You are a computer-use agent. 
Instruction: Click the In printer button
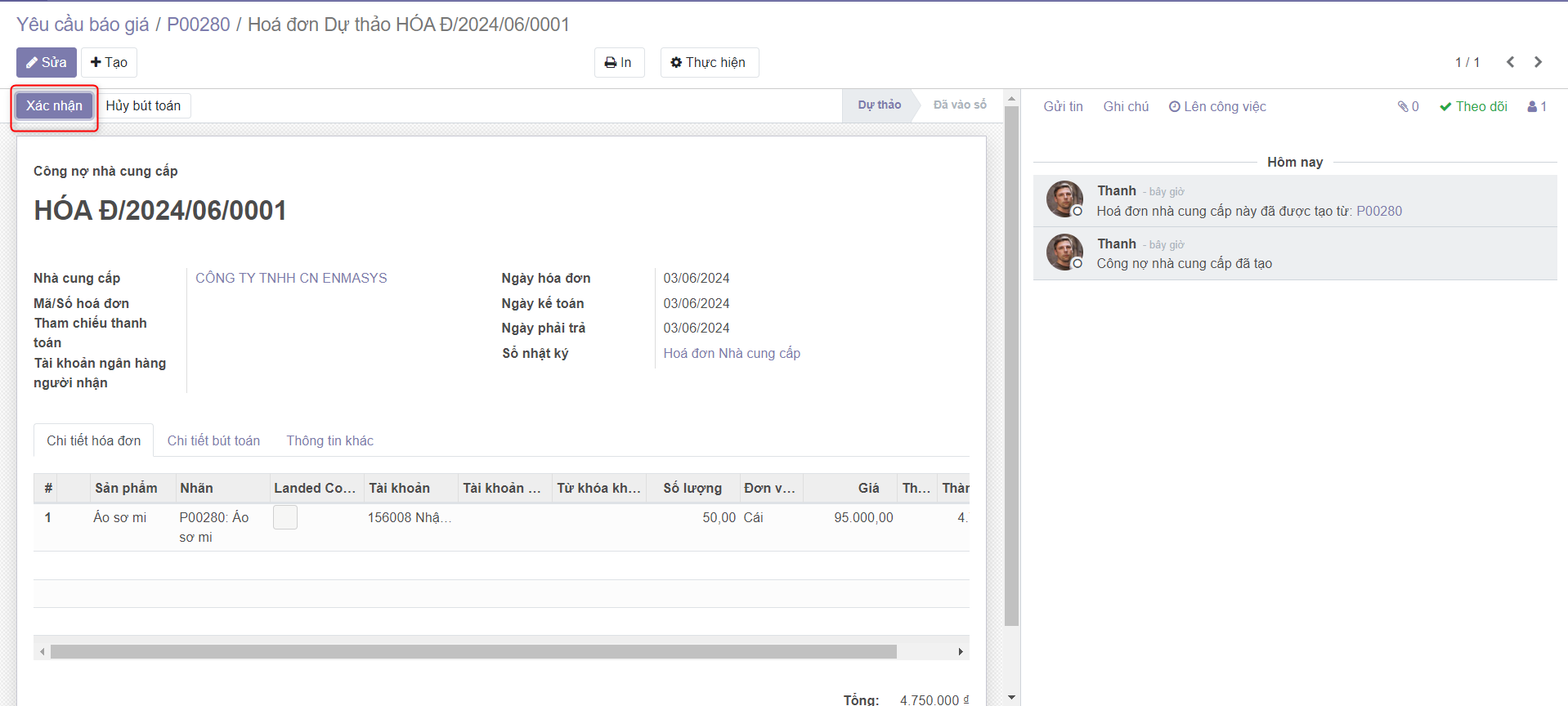(618, 62)
